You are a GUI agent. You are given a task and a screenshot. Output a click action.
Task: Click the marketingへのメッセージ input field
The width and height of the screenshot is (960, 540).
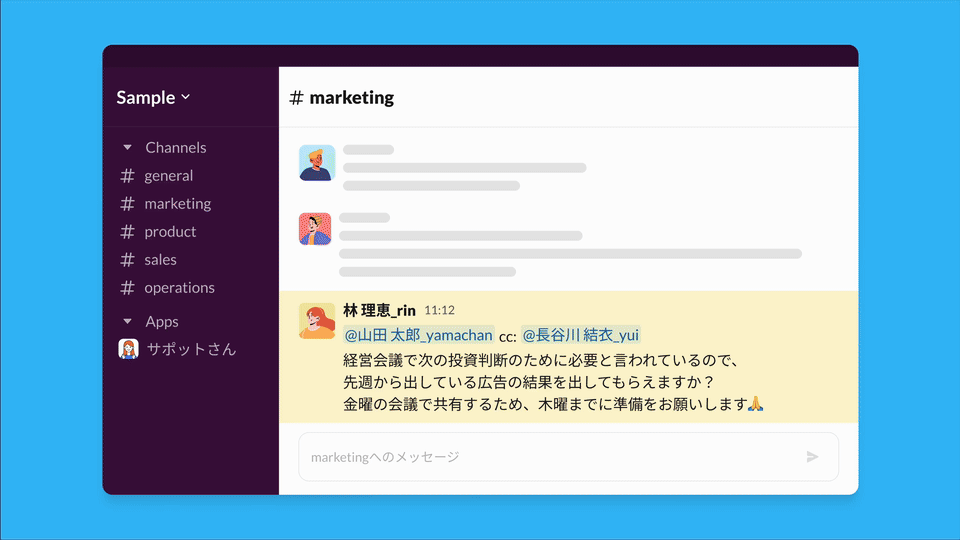tap(568, 457)
